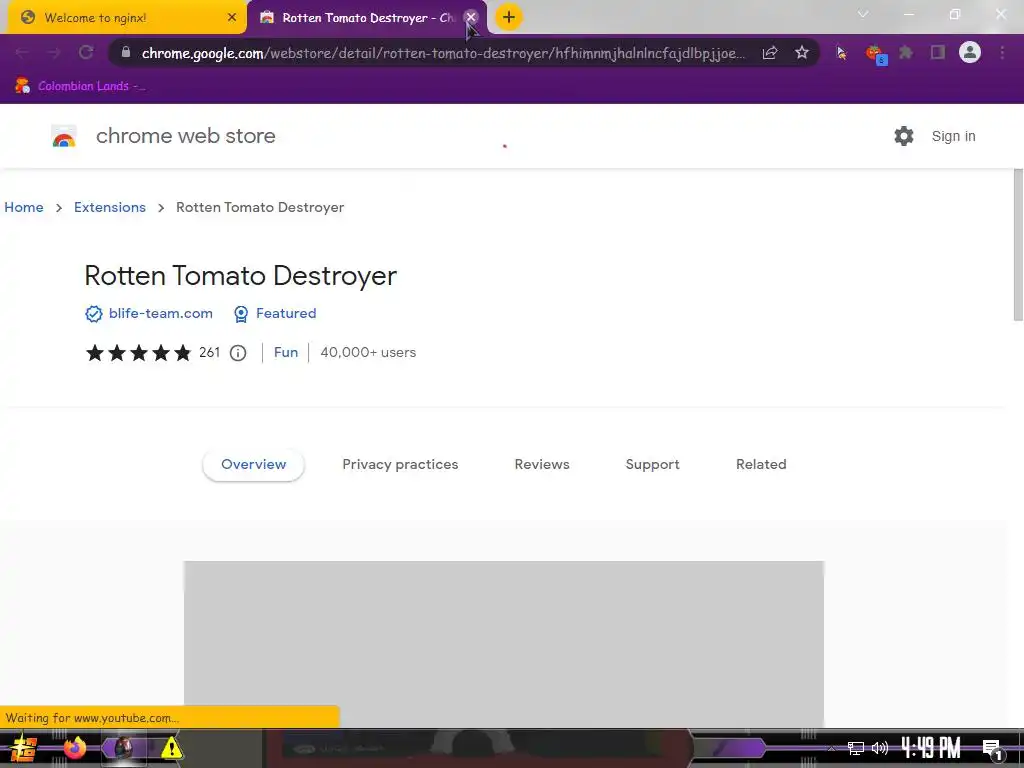This screenshot has width=1024, height=768.
Task: Open the volume tray icon
Action: tap(880, 748)
